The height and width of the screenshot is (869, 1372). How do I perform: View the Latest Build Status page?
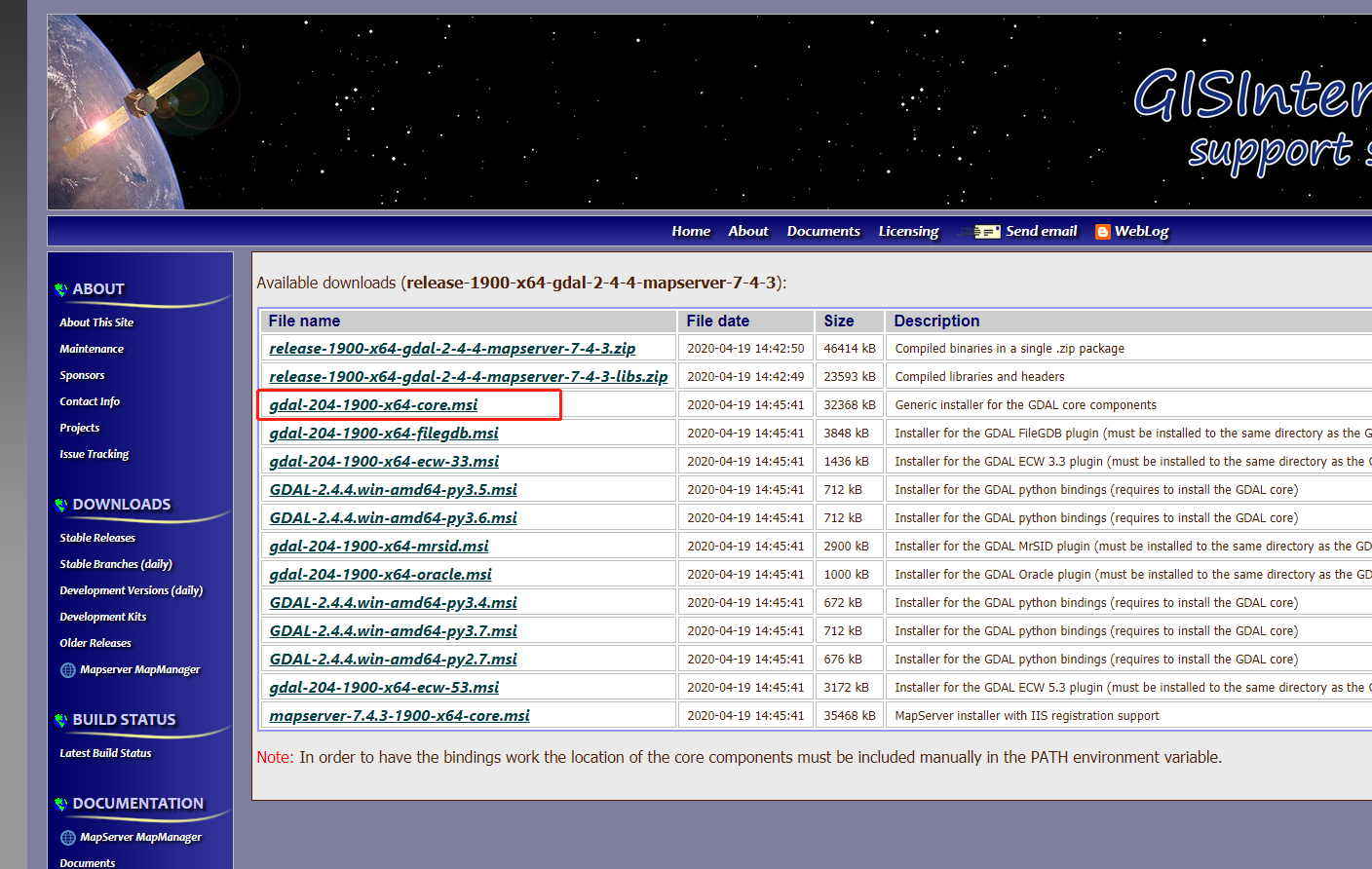point(105,753)
